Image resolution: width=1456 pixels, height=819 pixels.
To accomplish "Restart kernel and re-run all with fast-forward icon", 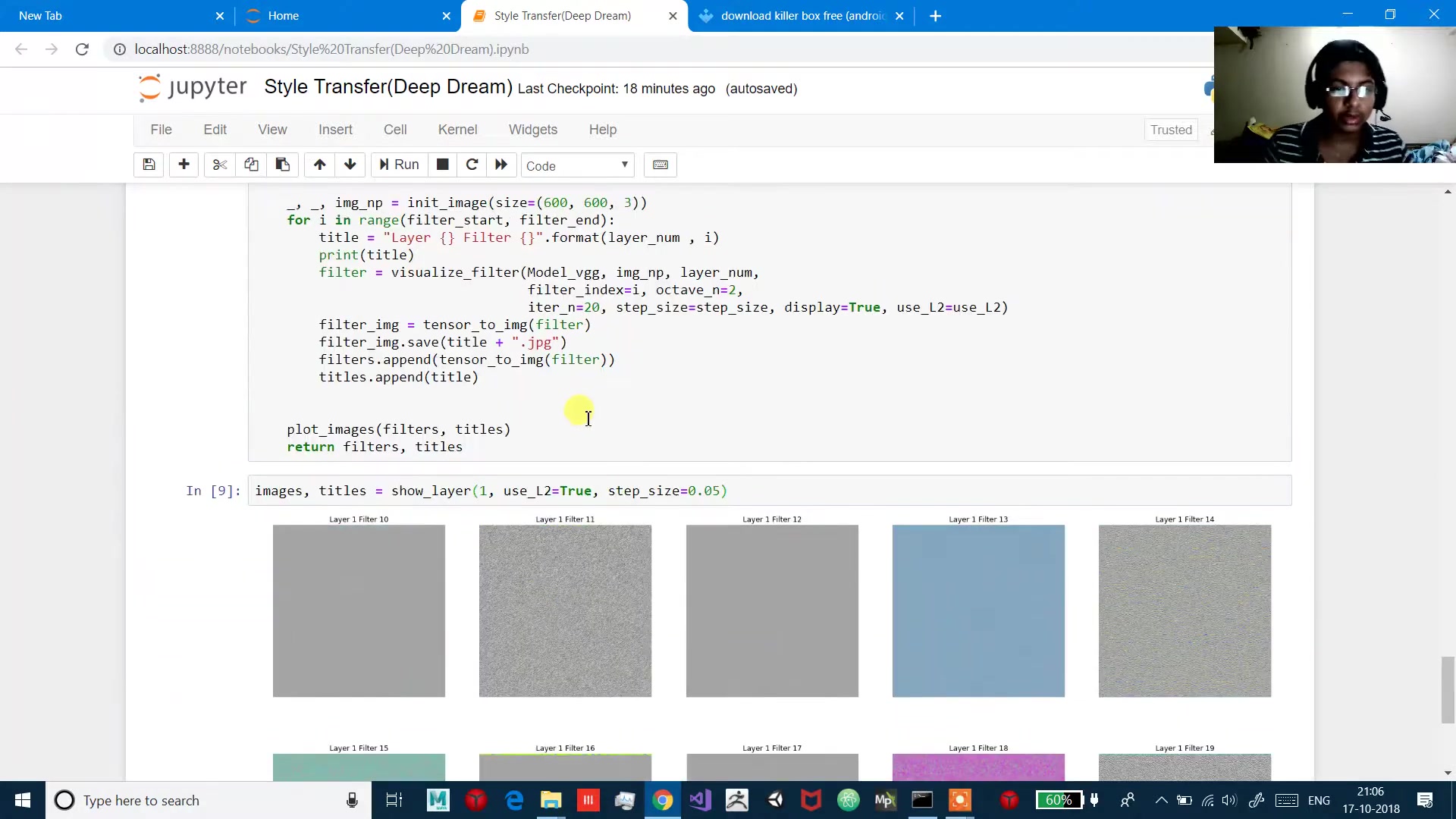I will (x=501, y=165).
